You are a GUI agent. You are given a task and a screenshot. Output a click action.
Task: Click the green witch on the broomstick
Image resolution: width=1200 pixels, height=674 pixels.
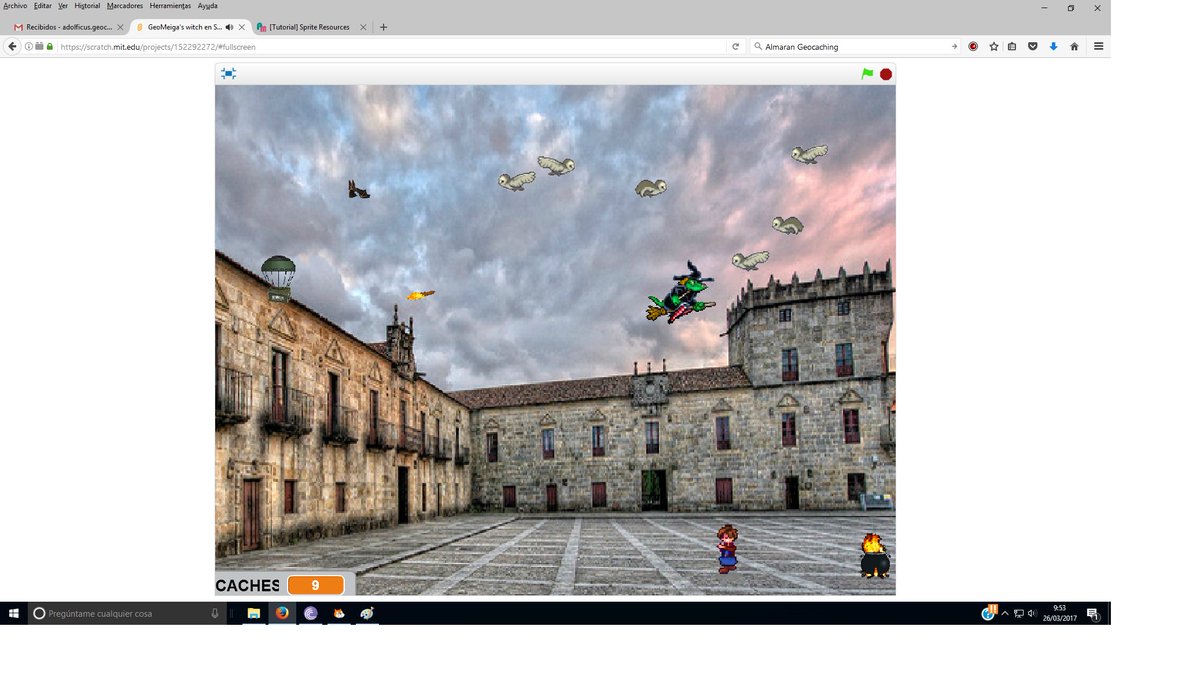pos(682,292)
